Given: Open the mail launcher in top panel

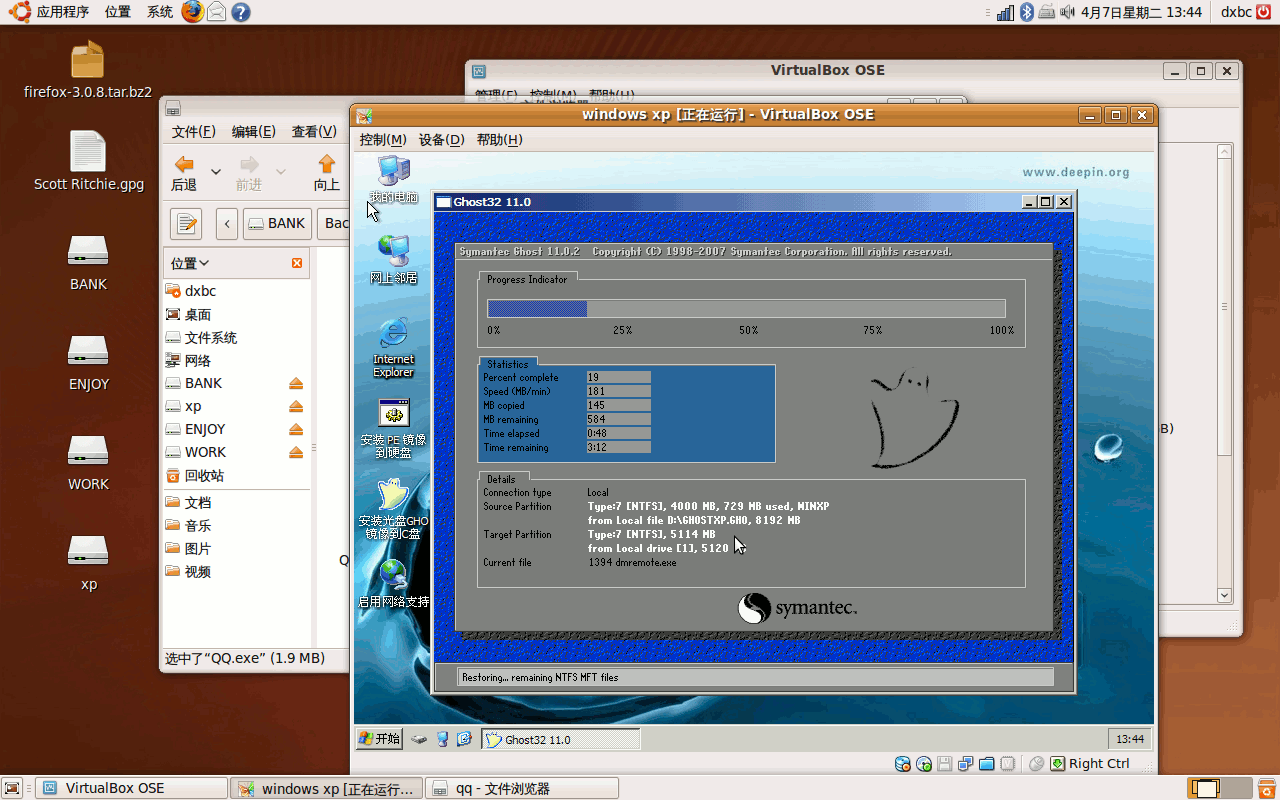Looking at the screenshot, I should click(x=216, y=12).
